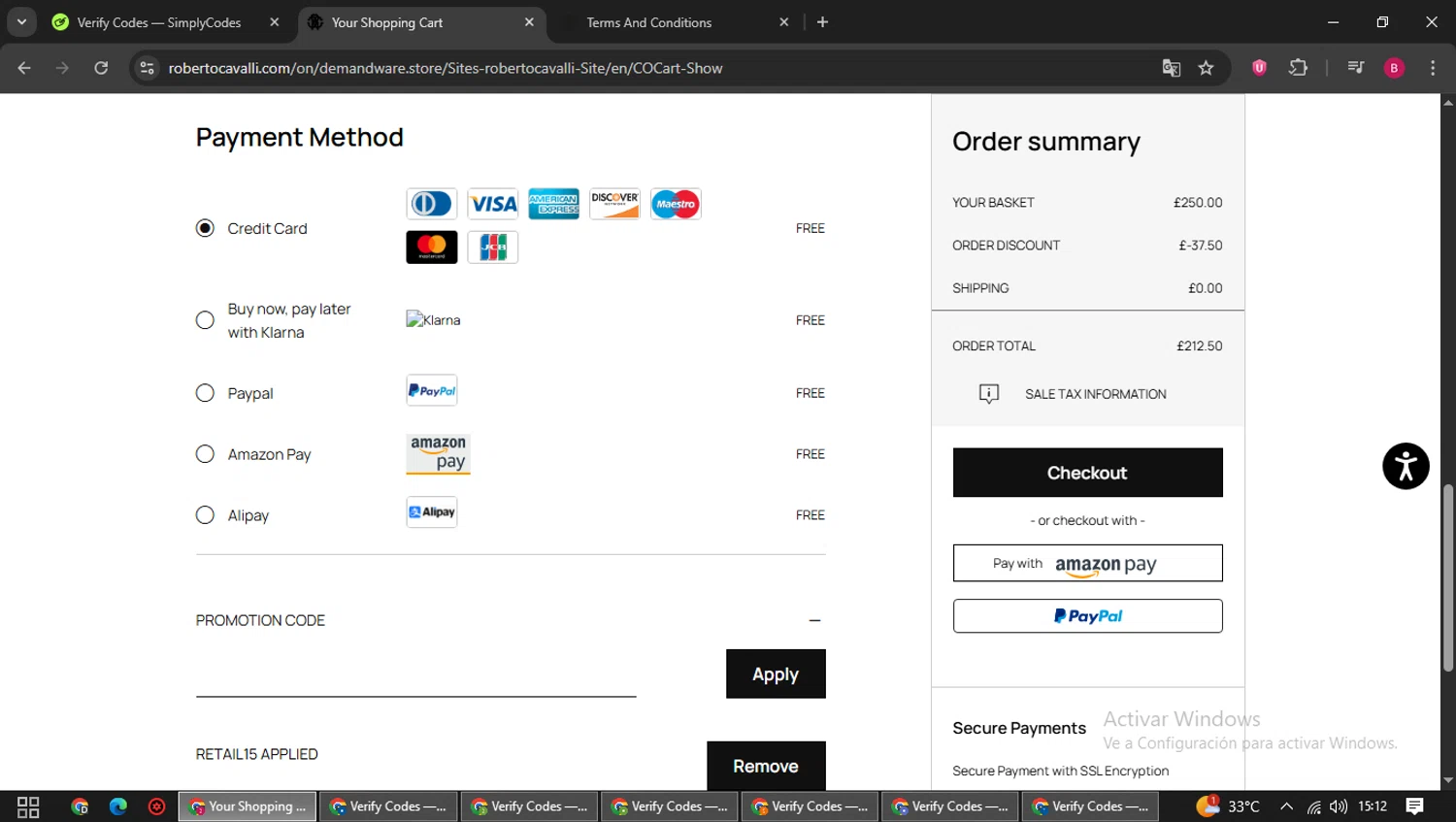
Task: Click the ORDER DISCOUNT £-37.50 value
Action: pos(1201,246)
